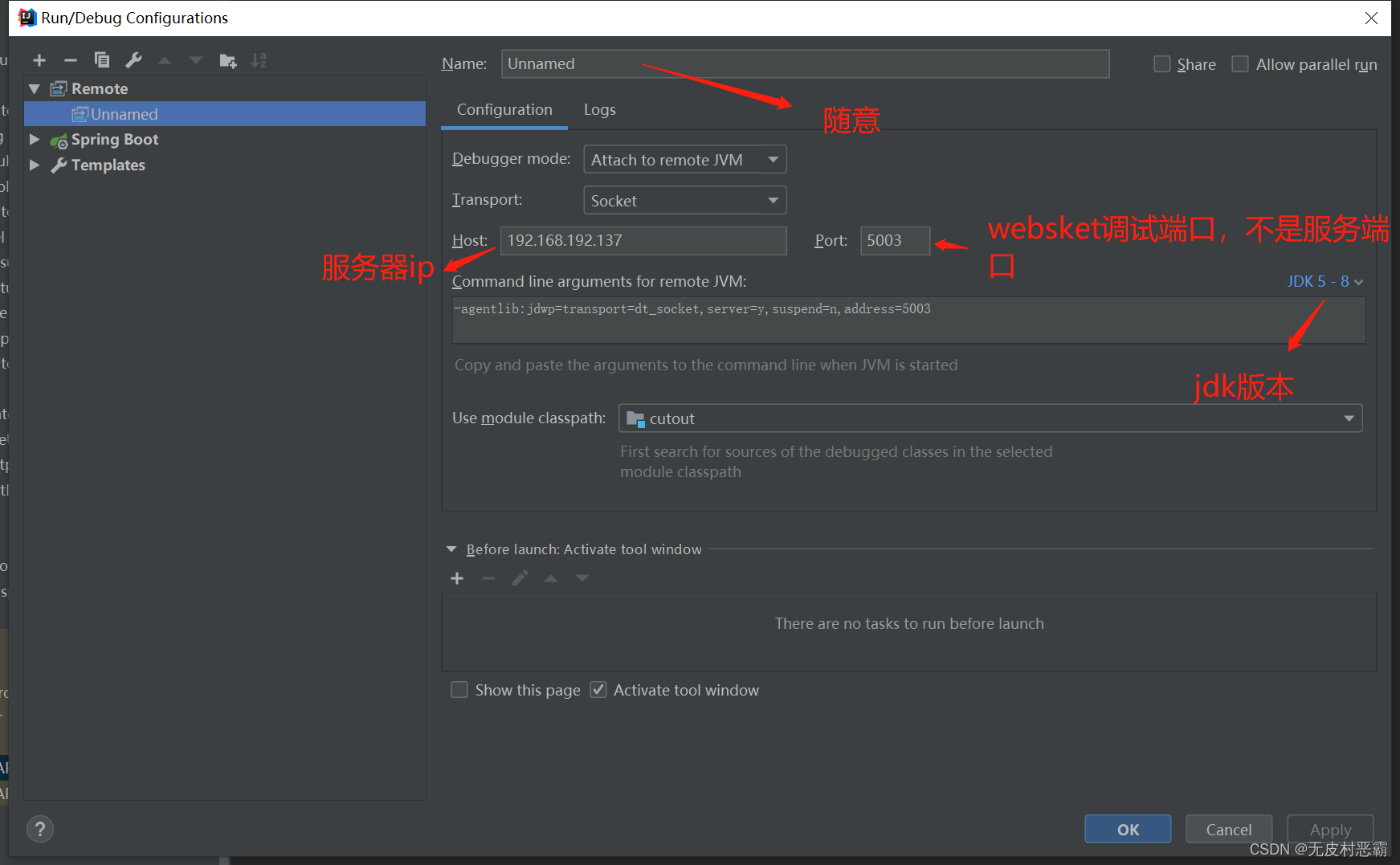Open help with question mark button
This screenshot has height=865, width=1400.
(40, 829)
